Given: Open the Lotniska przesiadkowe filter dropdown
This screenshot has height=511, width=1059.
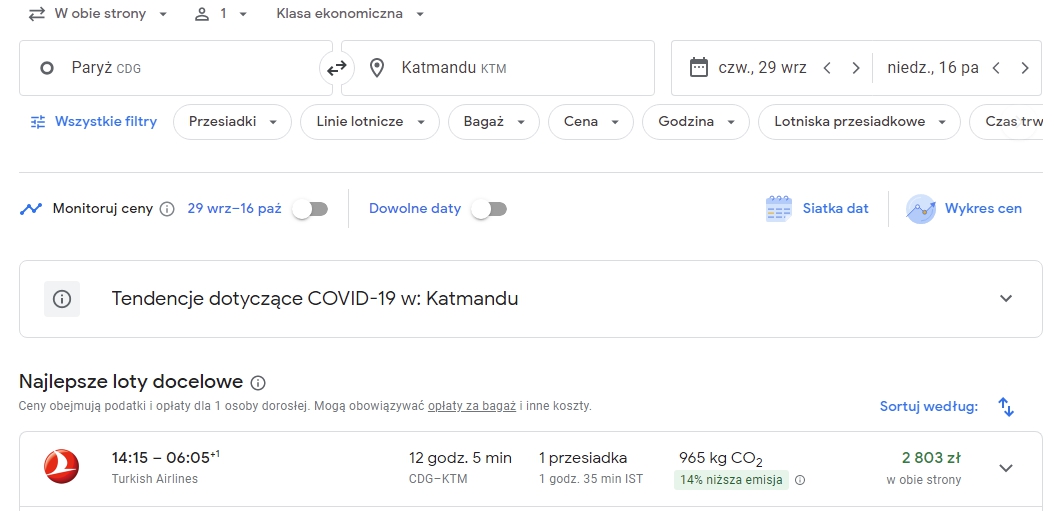Looking at the screenshot, I should (x=859, y=122).
